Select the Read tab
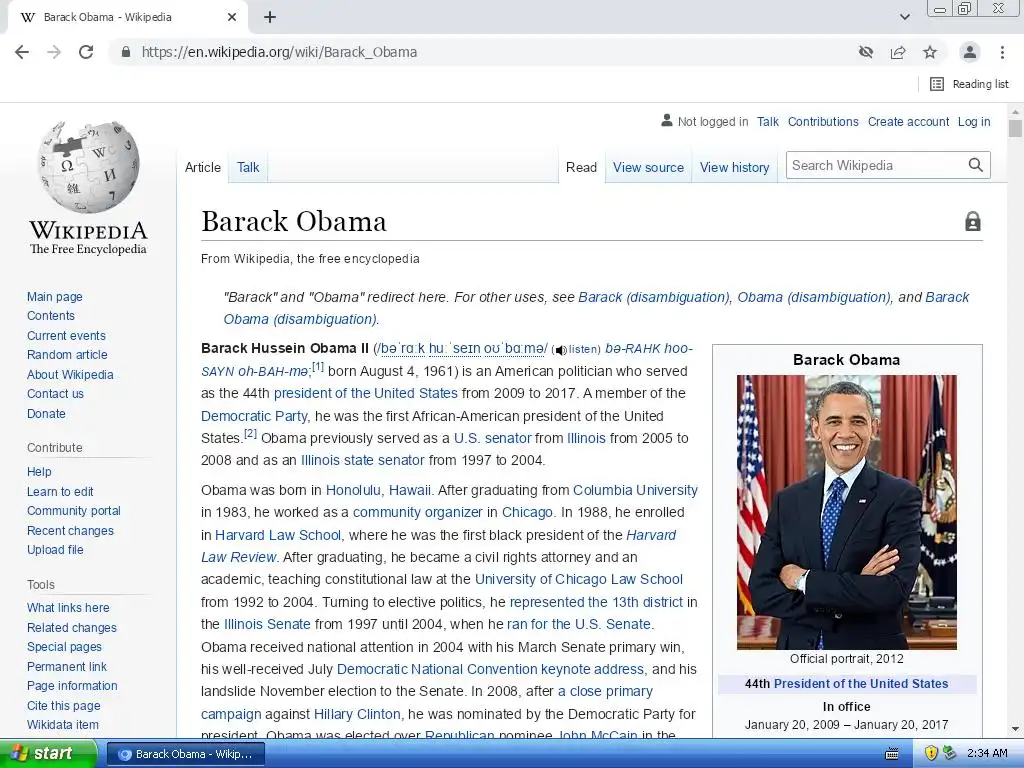The width and height of the screenshot is (1024, 768). pos(581,167)
